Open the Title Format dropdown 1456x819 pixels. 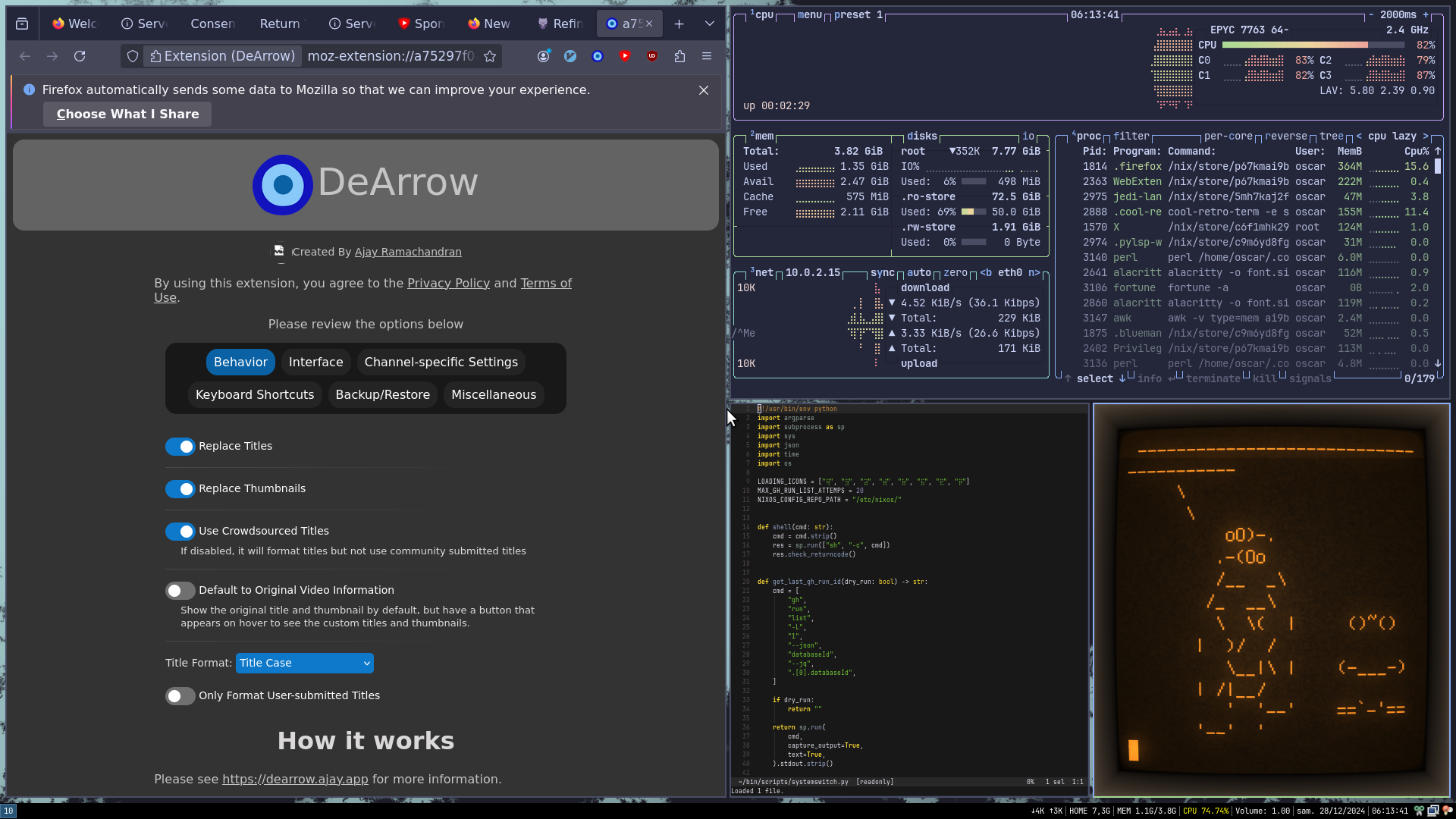coord(305,663)
